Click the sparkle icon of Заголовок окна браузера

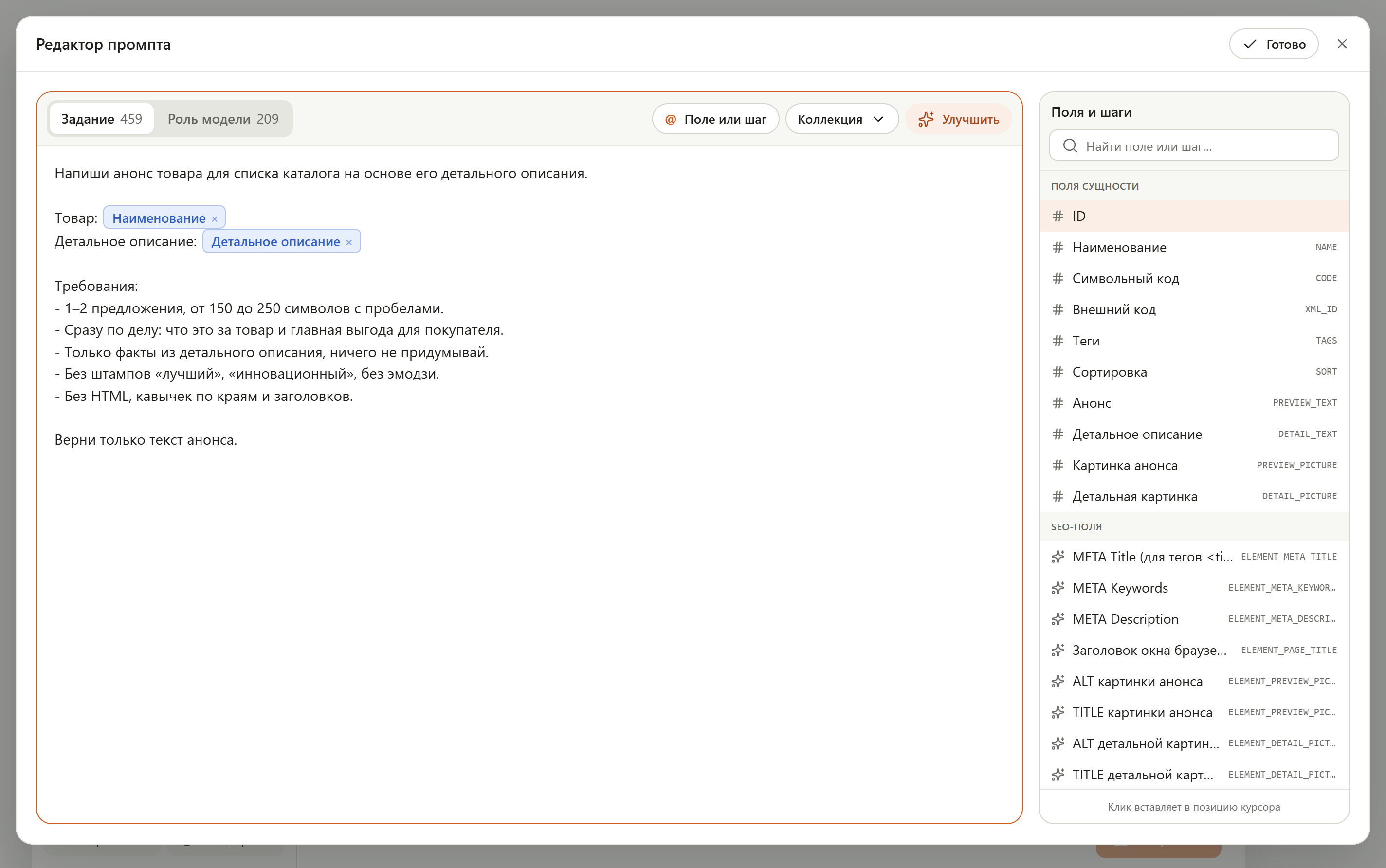point(1058,651)
